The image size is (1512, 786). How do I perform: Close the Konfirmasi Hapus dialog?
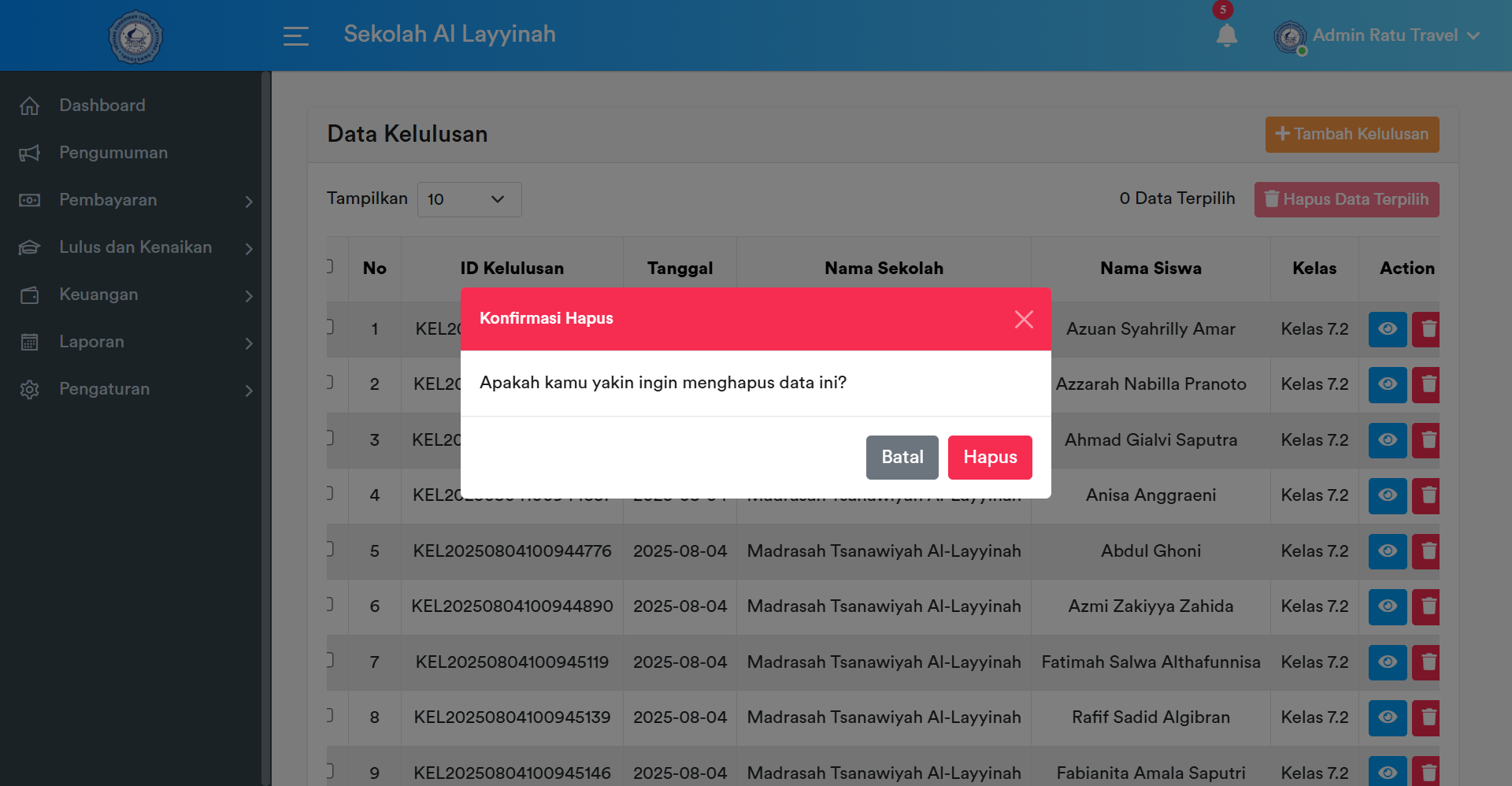(1024, 319)
